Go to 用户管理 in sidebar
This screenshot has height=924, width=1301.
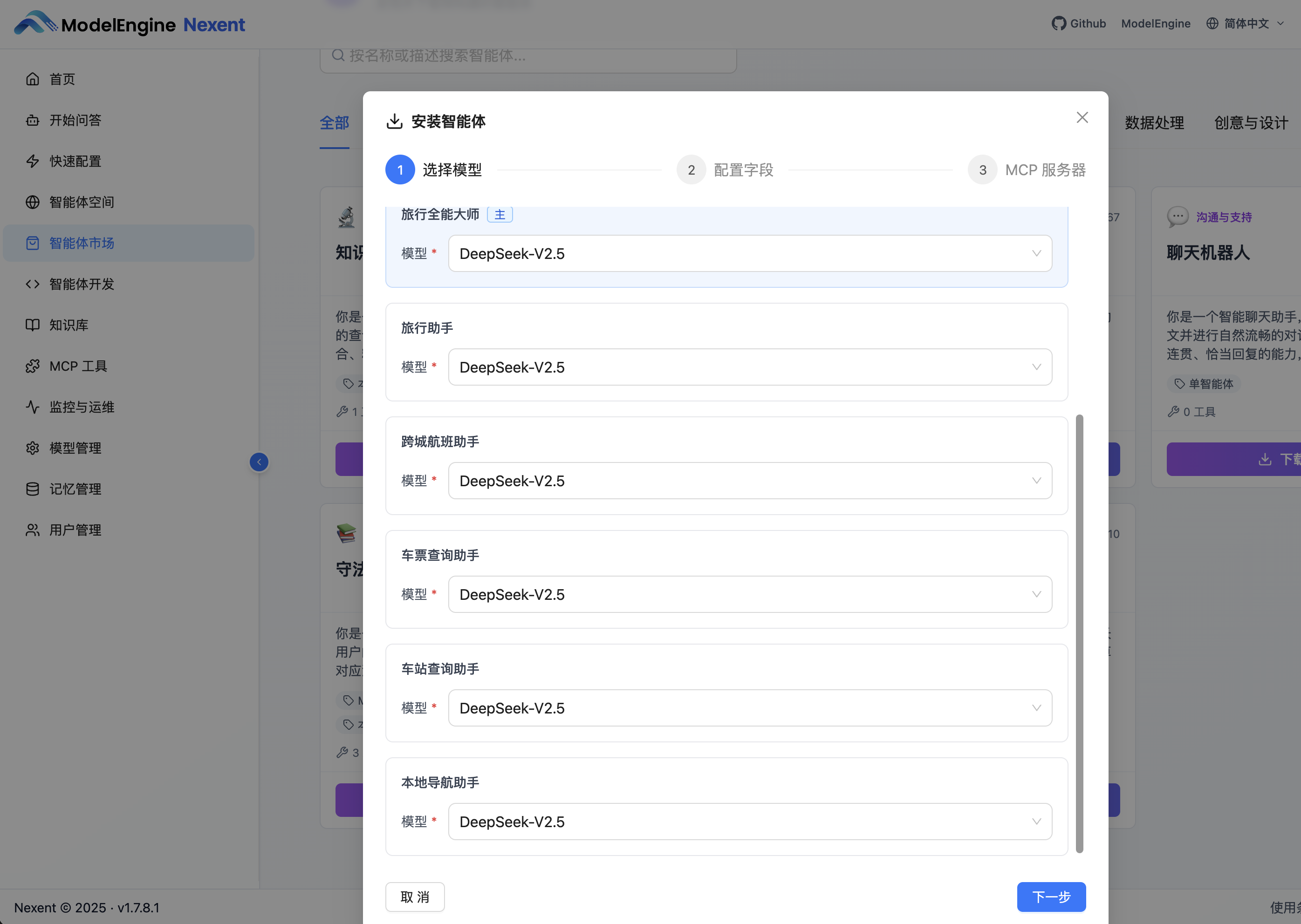click(75, 530)
